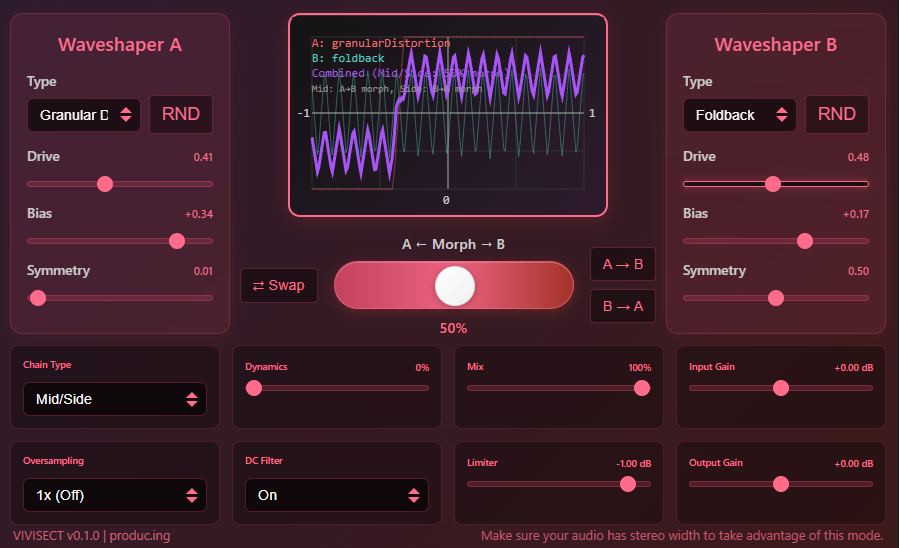Image resolution: width=899 pixels, height=548 pixels.
Task: Open Waveshaper A Type dropdown
Action: point(85,115)
